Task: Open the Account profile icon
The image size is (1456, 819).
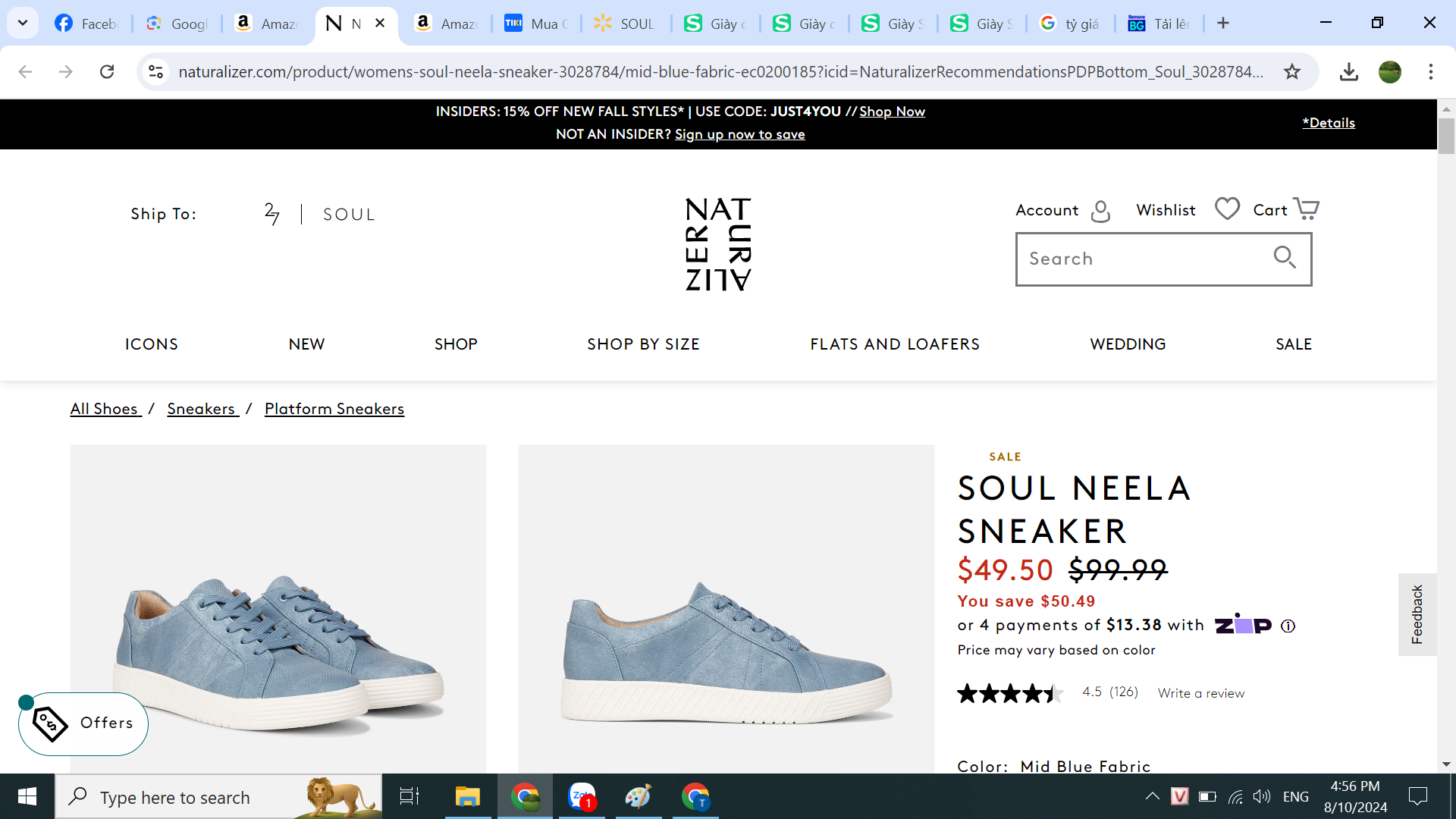Action: (1100, 211)
